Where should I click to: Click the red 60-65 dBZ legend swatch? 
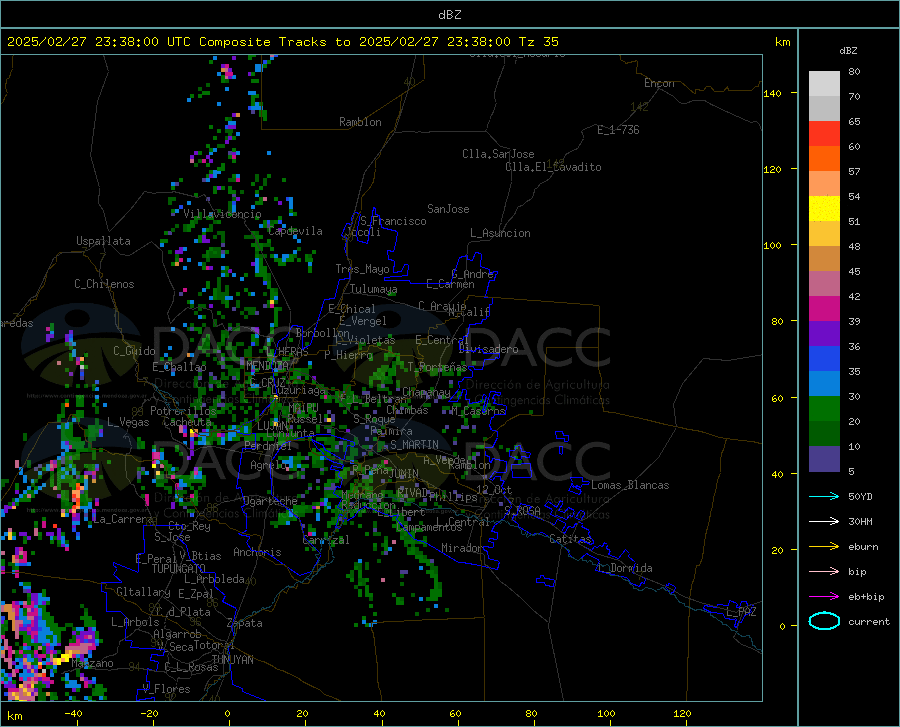coord(824,134)
